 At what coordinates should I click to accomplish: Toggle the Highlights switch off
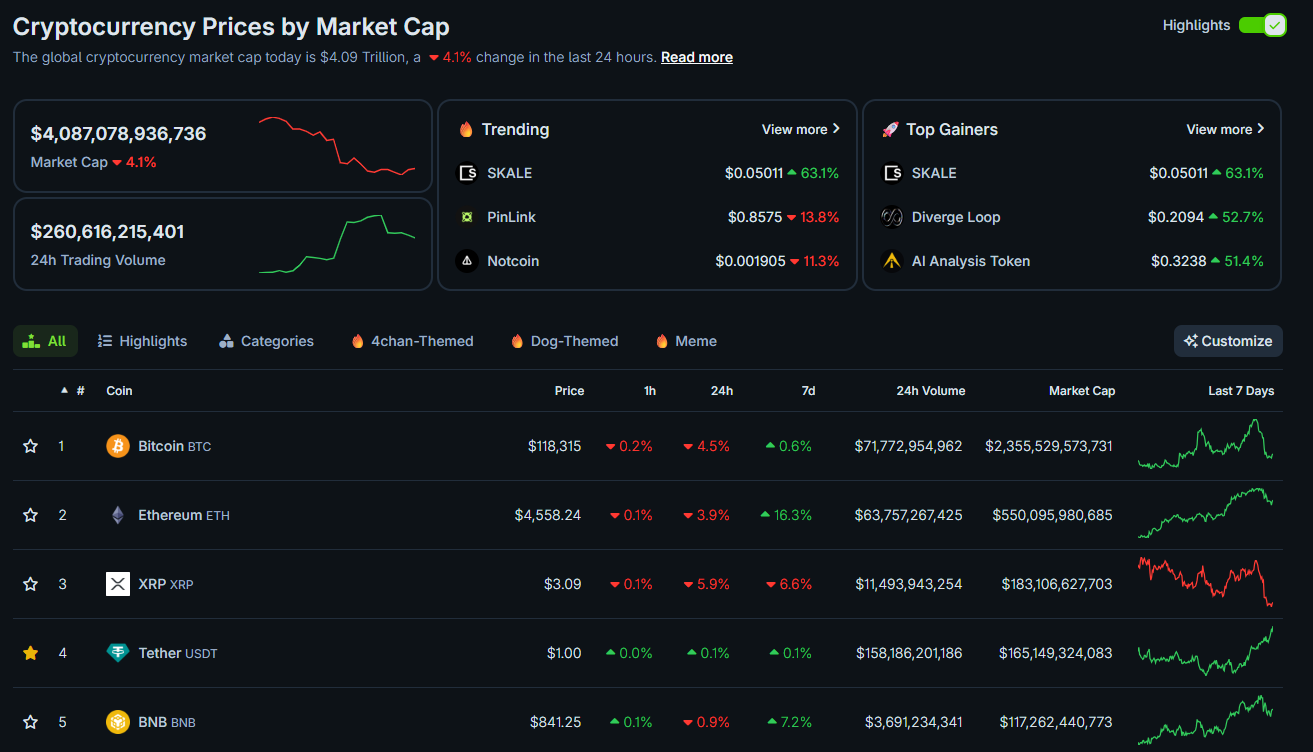pos(1262,25)
